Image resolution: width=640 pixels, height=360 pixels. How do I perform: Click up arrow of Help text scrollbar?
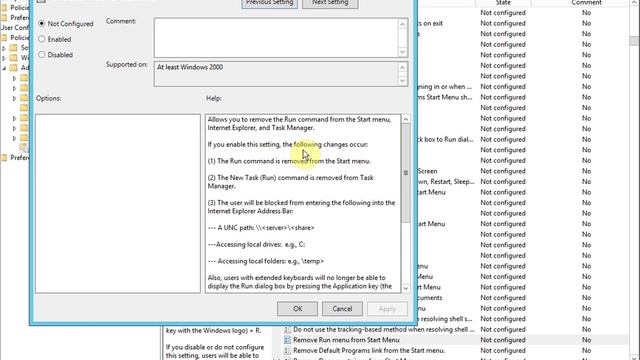[x=406, y=119]
